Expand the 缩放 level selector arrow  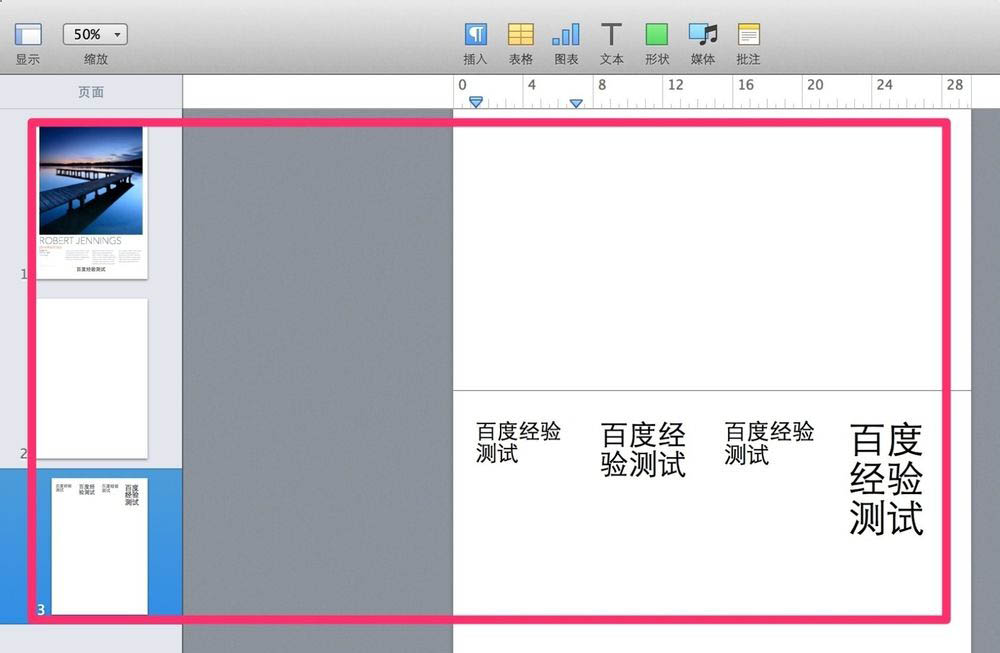[x=117, y=33]
